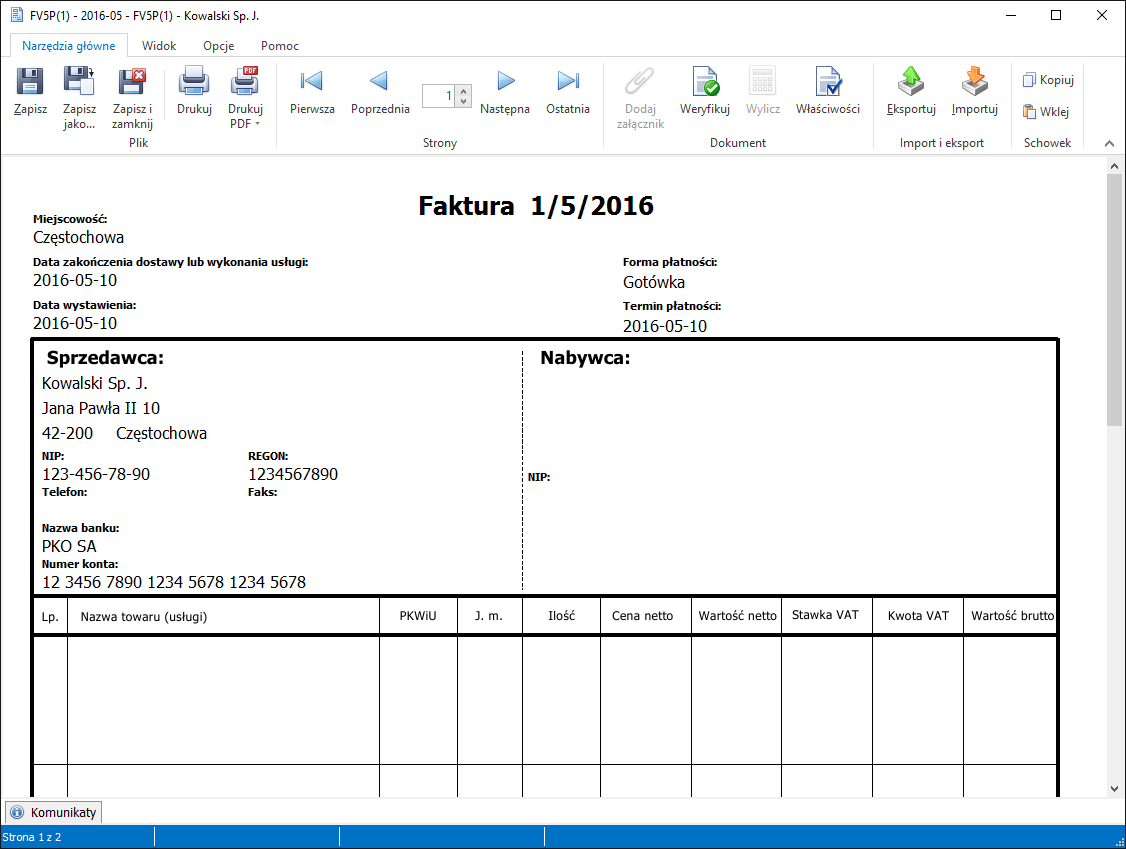Viewport: 1126px width, 849px height.
Task: Click the vertical scrollbar down arrow
Action: coord(1115,789)
